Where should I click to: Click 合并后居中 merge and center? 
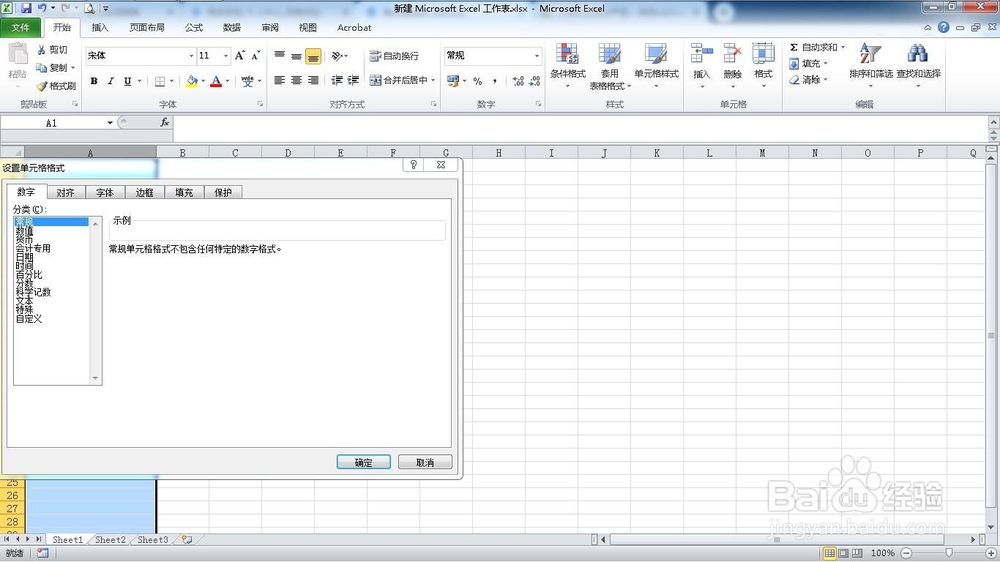click(x=399, y=80)
